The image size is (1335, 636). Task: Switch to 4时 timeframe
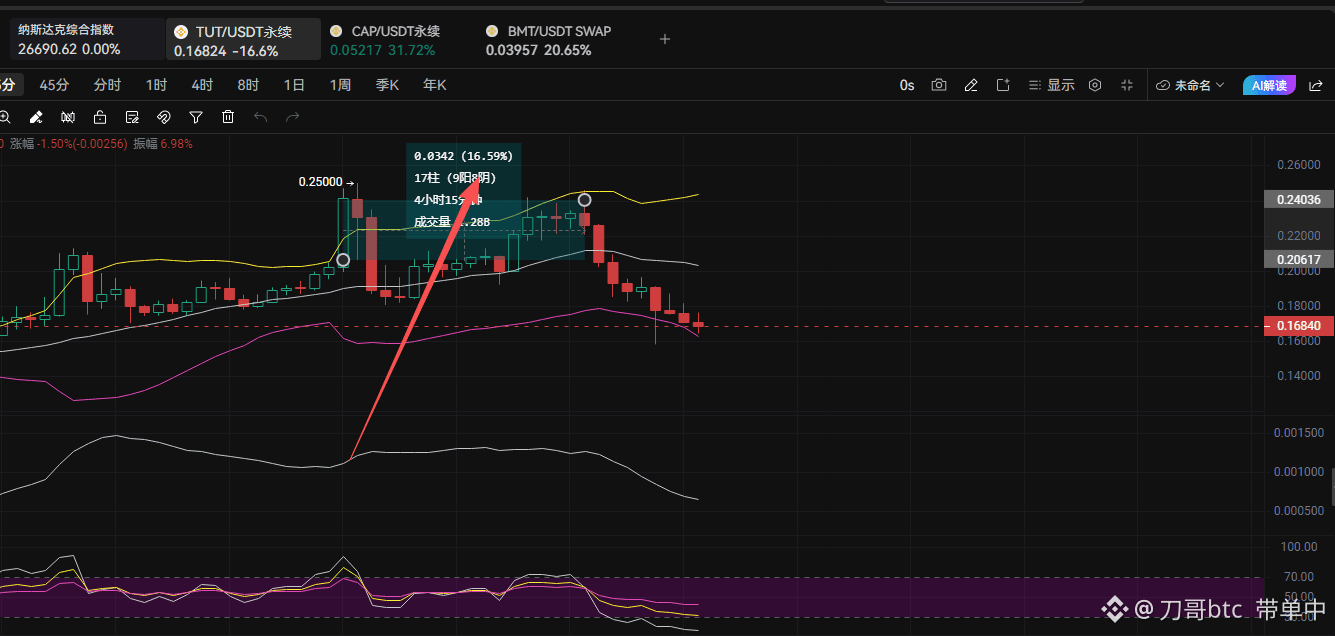(x=202, y=85)
